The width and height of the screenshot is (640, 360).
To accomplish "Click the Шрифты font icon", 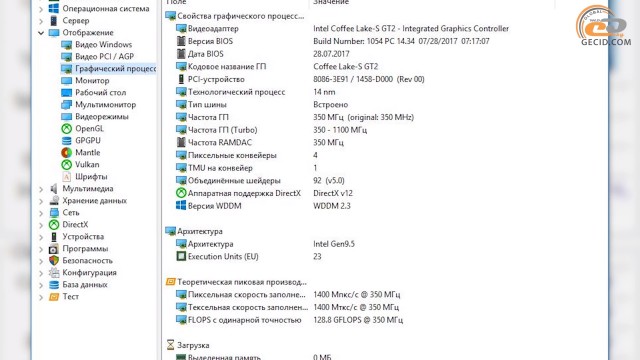I will coord(67,177).
